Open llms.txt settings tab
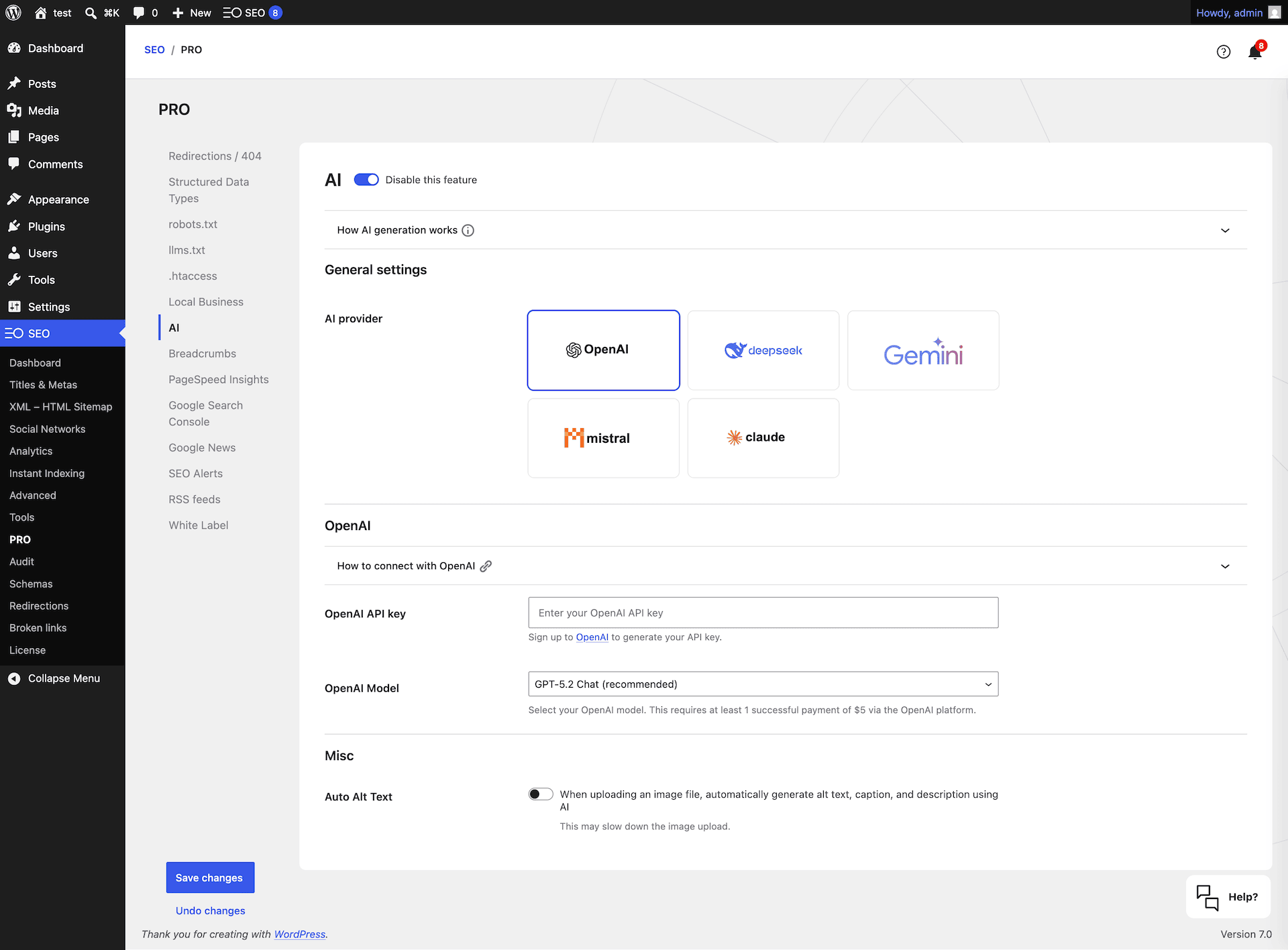1288x950 pixels. click(186, 250)
